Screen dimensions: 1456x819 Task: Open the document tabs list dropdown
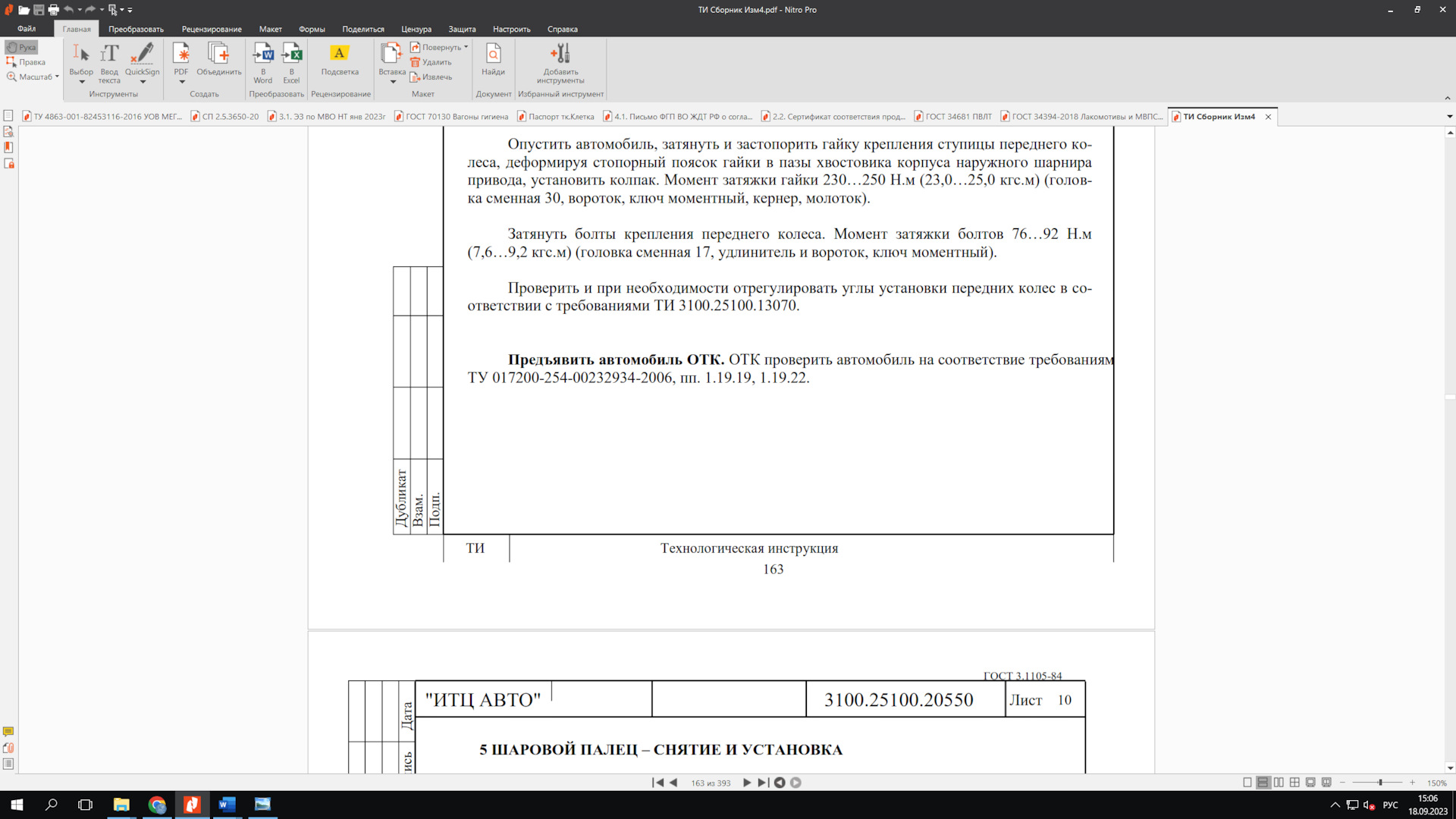coord(1449,117)
